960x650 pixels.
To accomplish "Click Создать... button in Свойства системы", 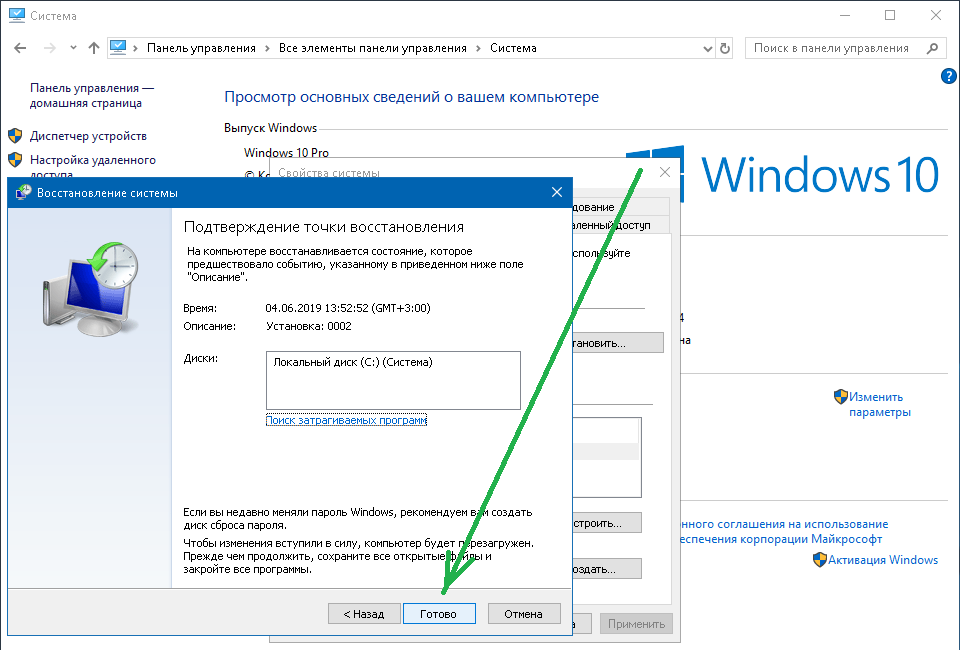I will (607, 569).
